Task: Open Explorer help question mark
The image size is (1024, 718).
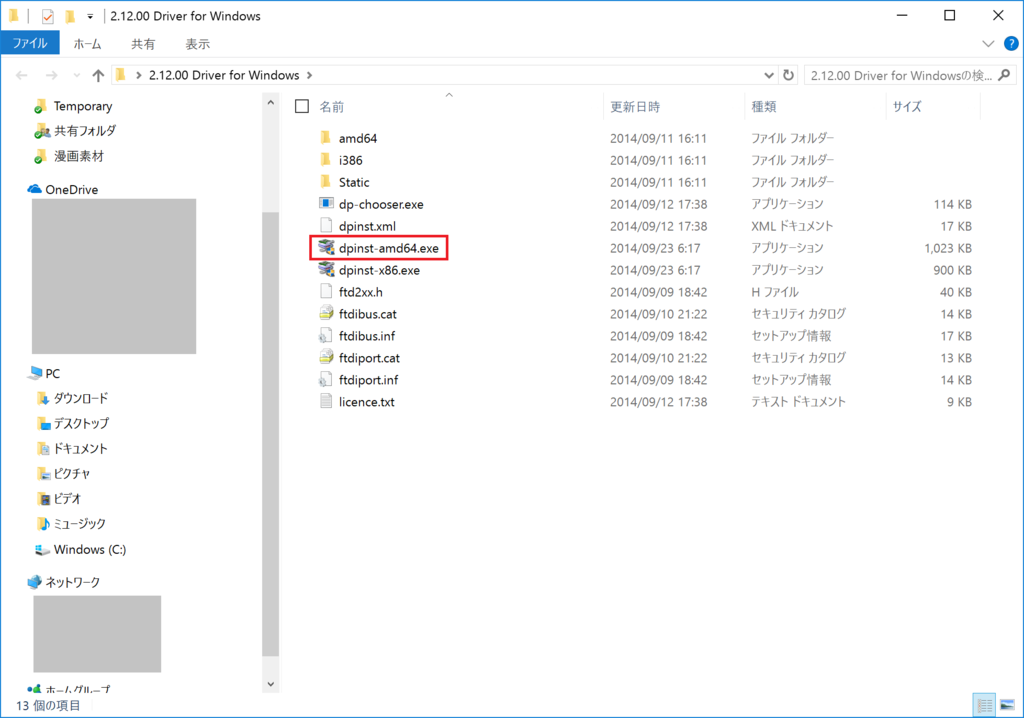Action: tap(1011, 44)
